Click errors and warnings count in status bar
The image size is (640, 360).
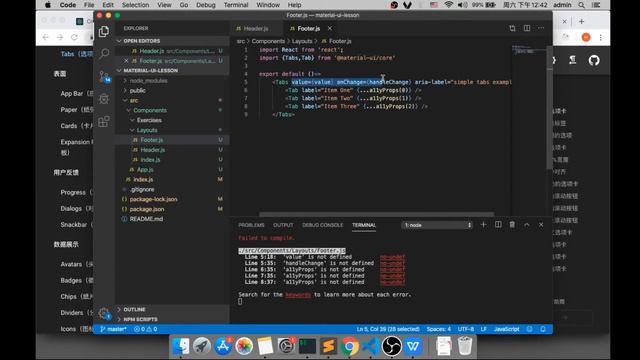coord(146,329)
